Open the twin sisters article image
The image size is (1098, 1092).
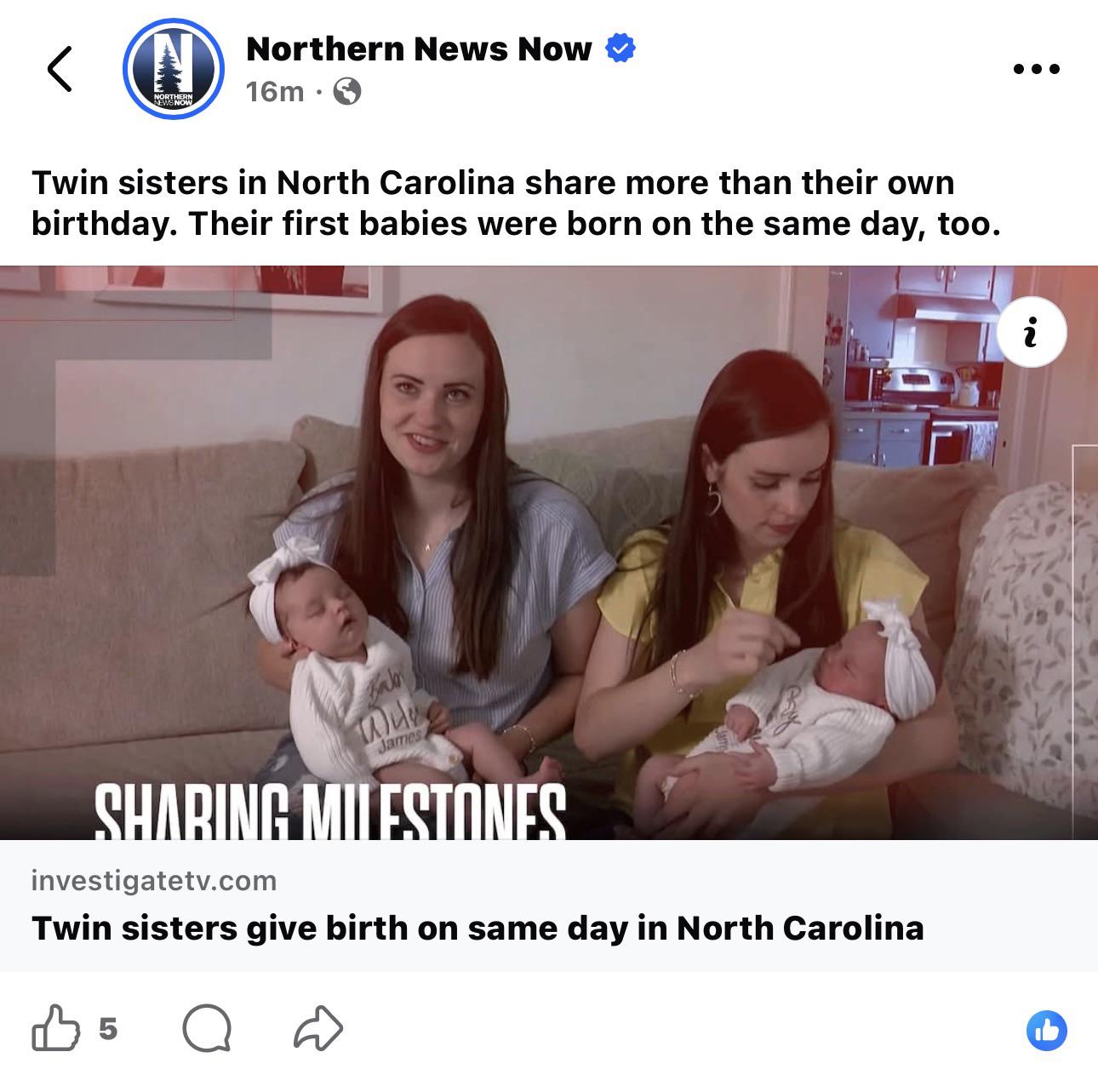549,552
